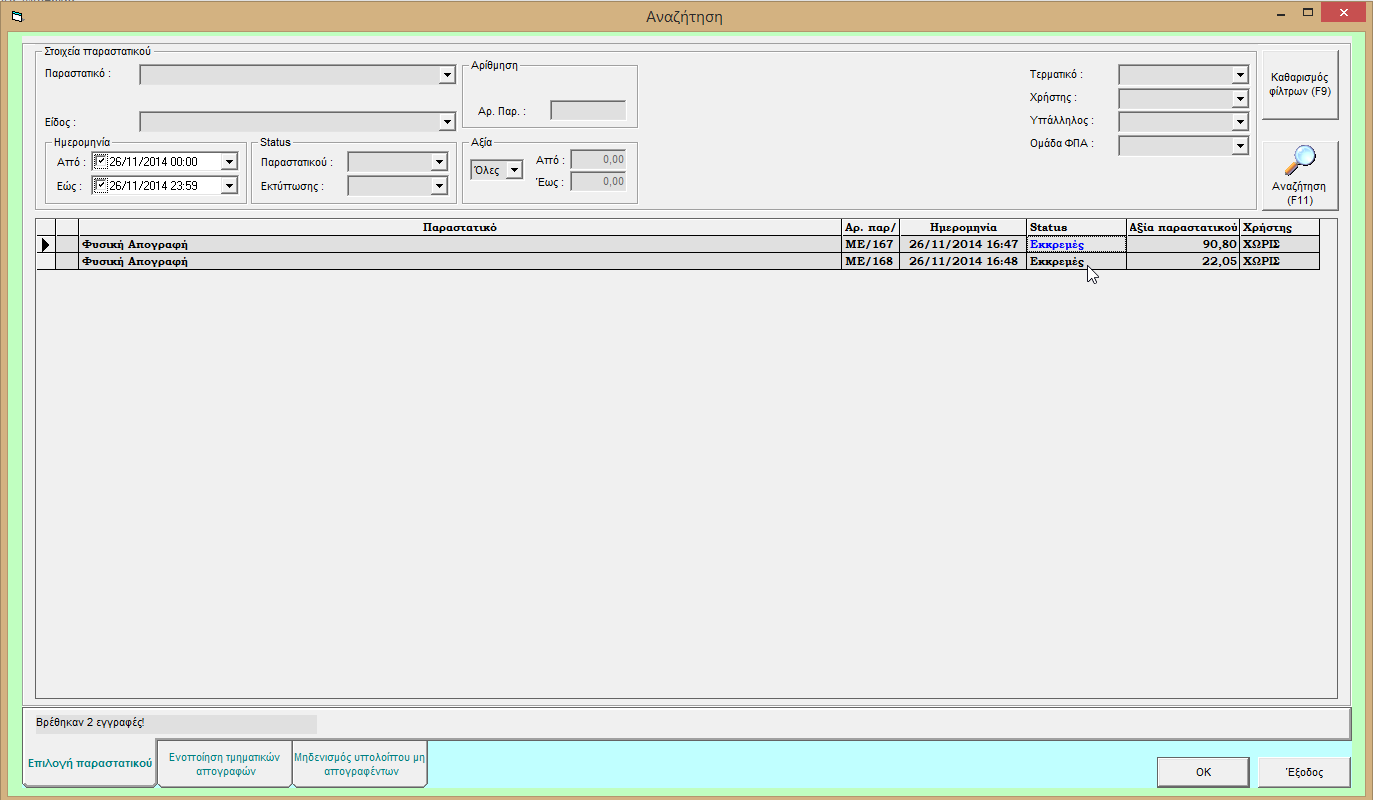Click date cell 26/11/2014 16:48
This screenshot has width=1373, height=800.
(963, 261)
